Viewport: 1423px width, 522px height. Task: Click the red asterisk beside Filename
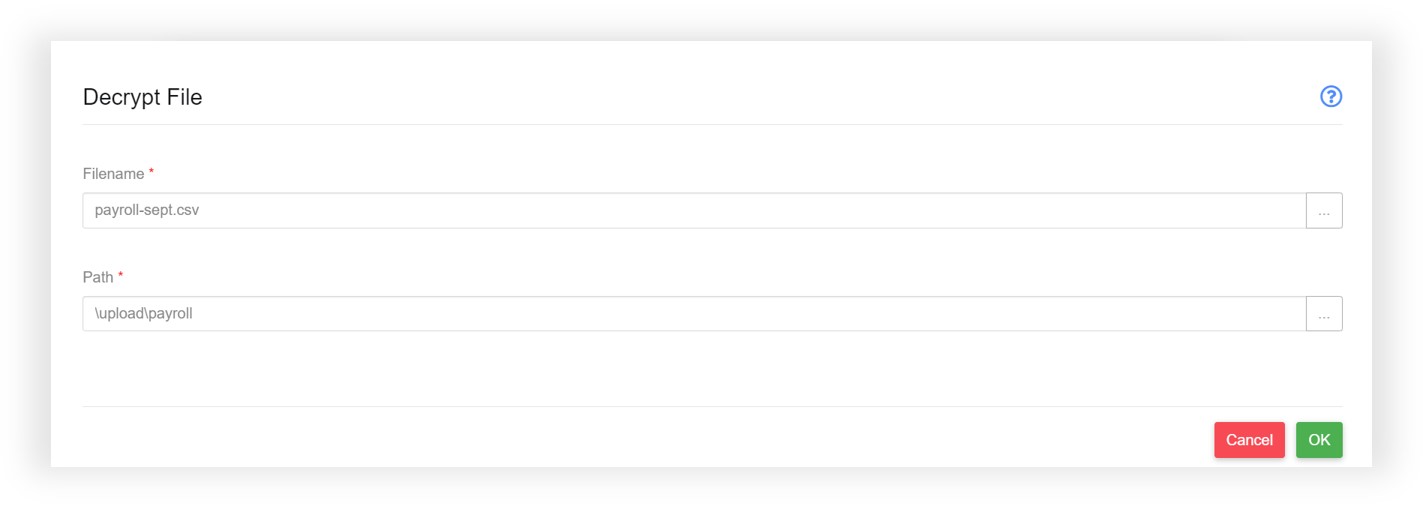pyautogui.click(x=151, y=172)
